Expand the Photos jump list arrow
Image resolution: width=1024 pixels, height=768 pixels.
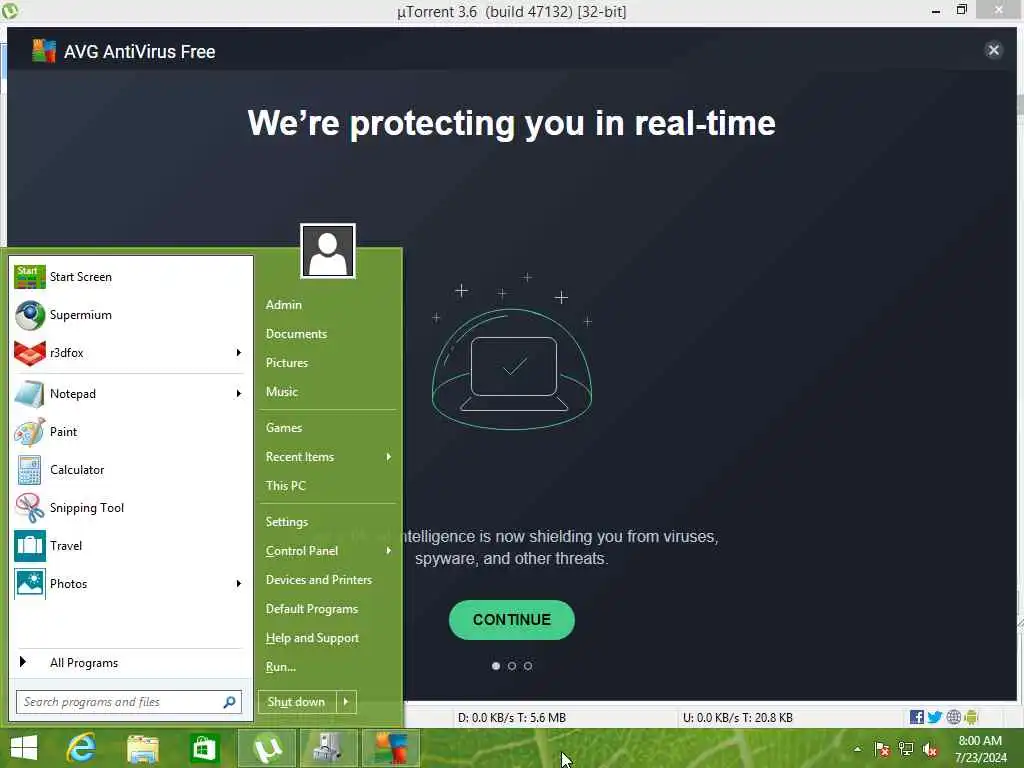[238, 583]
